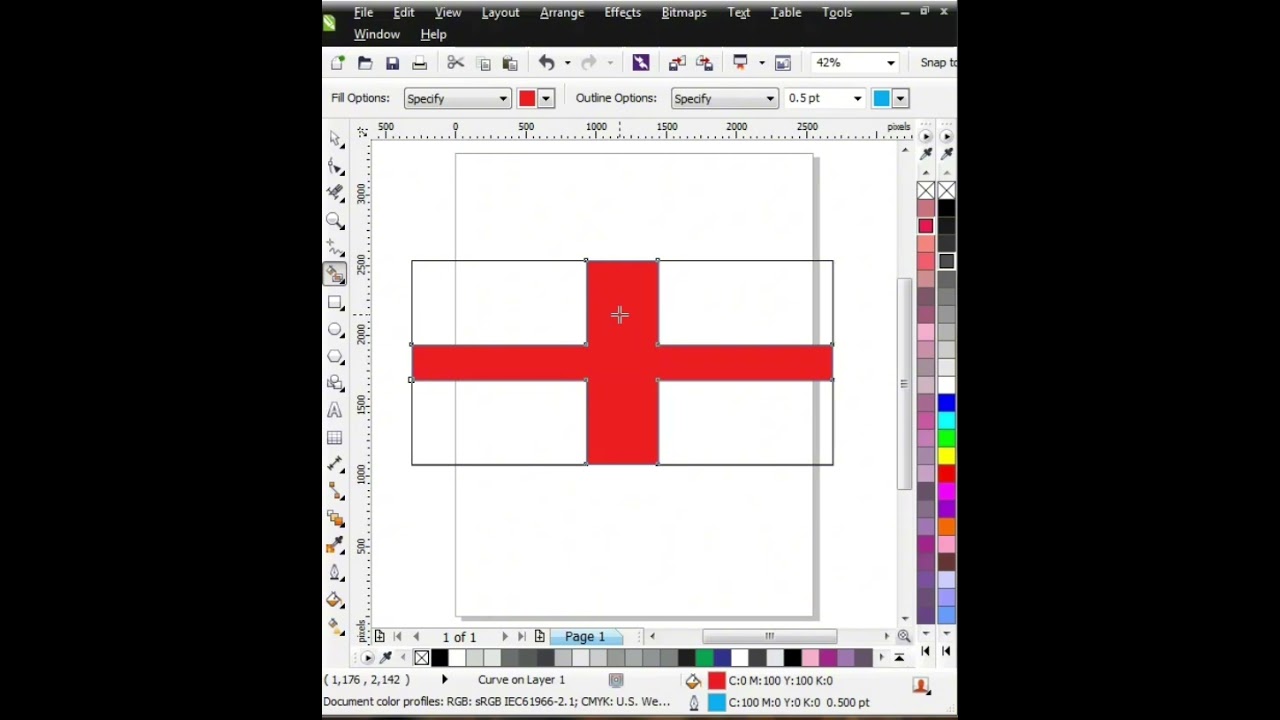
Task: Select the Pick tool in toolbox
Action: tap(335, 138)
